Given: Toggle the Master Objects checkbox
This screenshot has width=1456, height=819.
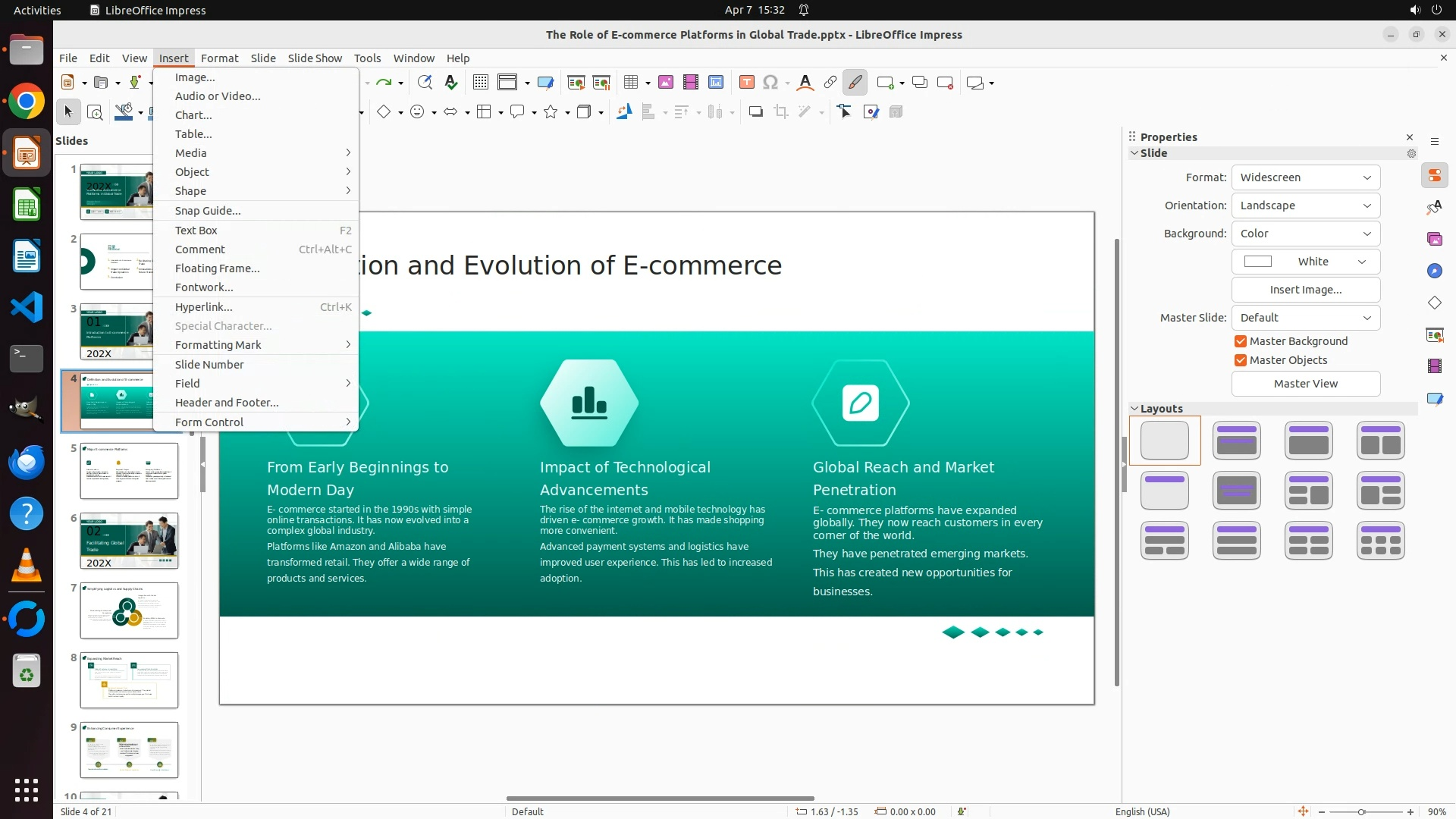Looking at the screenshot, I should coord(1241,360).
